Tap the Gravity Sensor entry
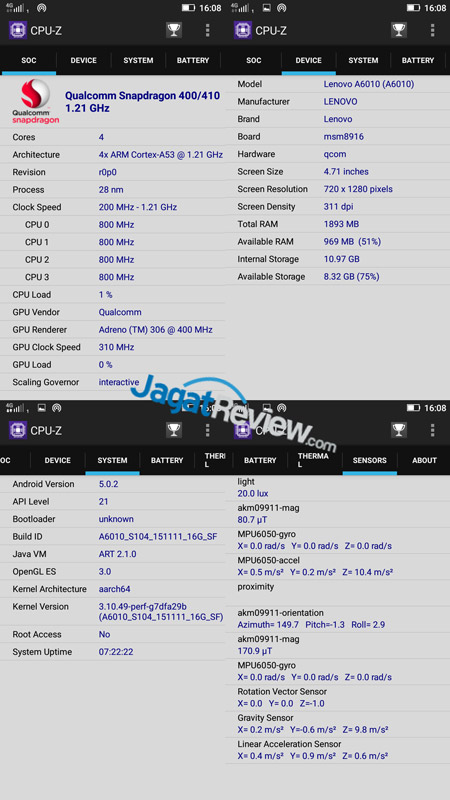Viewport: 450px width, 800px height. 337,724
